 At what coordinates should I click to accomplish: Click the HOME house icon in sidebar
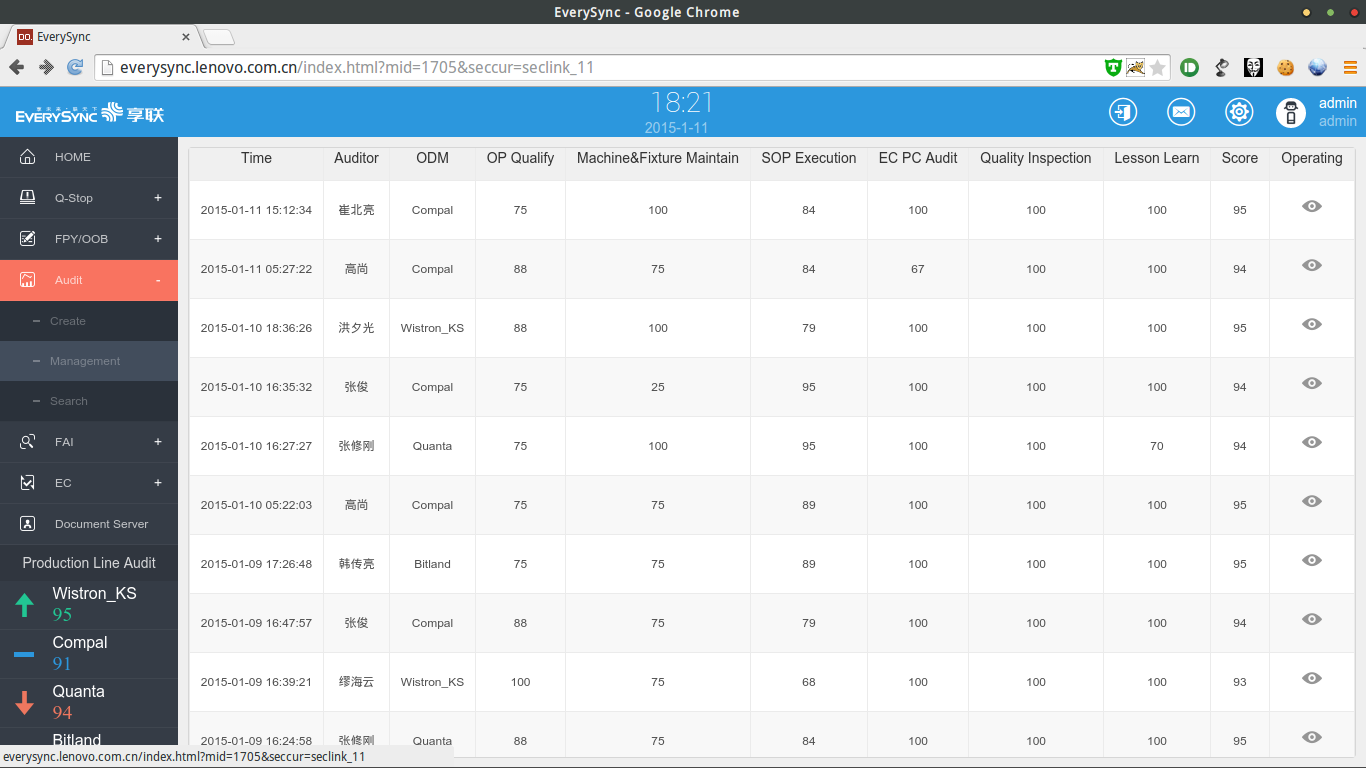point(27,157)
